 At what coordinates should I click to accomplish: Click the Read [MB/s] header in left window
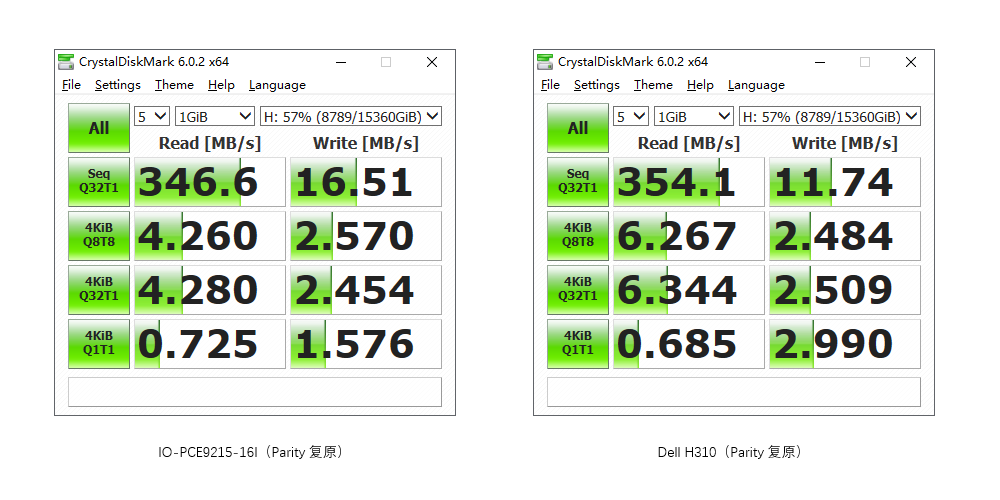point(210,143)
